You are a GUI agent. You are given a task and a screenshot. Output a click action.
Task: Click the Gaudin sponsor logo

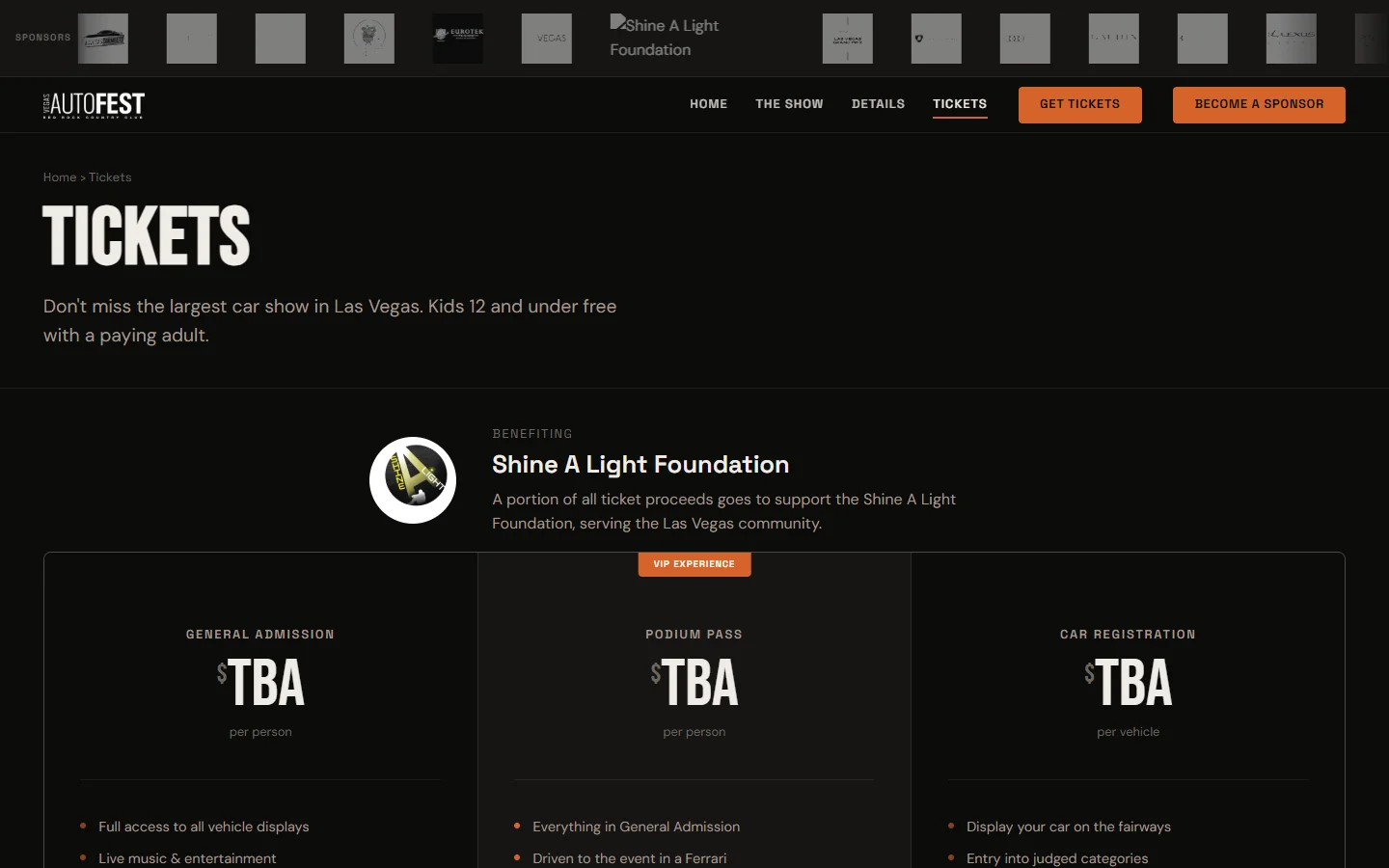(x=1113, y=39)
